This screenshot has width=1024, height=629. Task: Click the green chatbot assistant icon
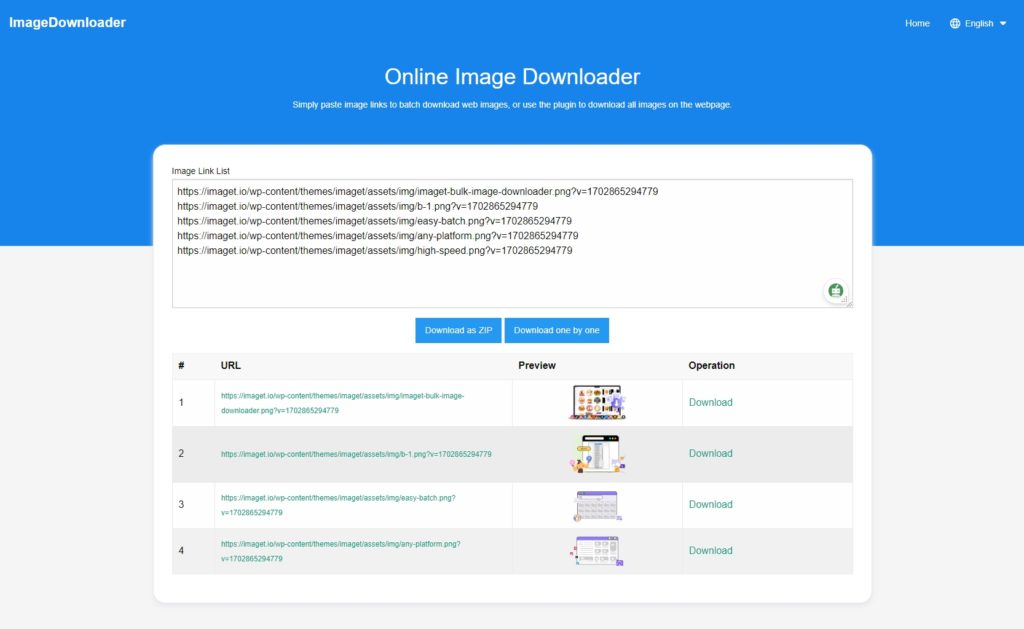(x=835, y=291)
